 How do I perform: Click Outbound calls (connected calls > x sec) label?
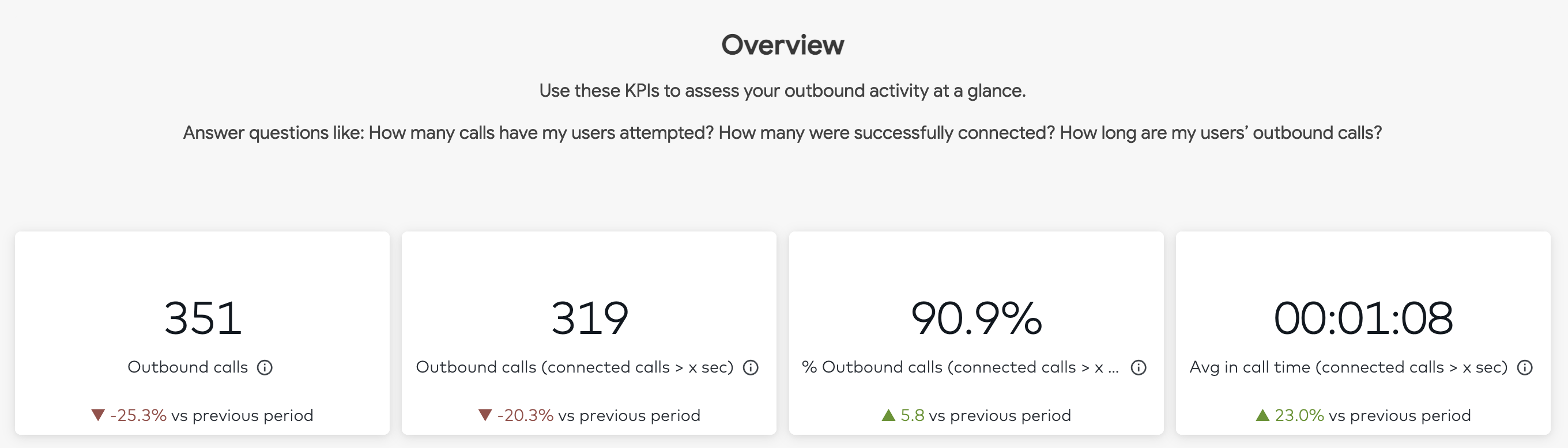click(x=575, y=367)
